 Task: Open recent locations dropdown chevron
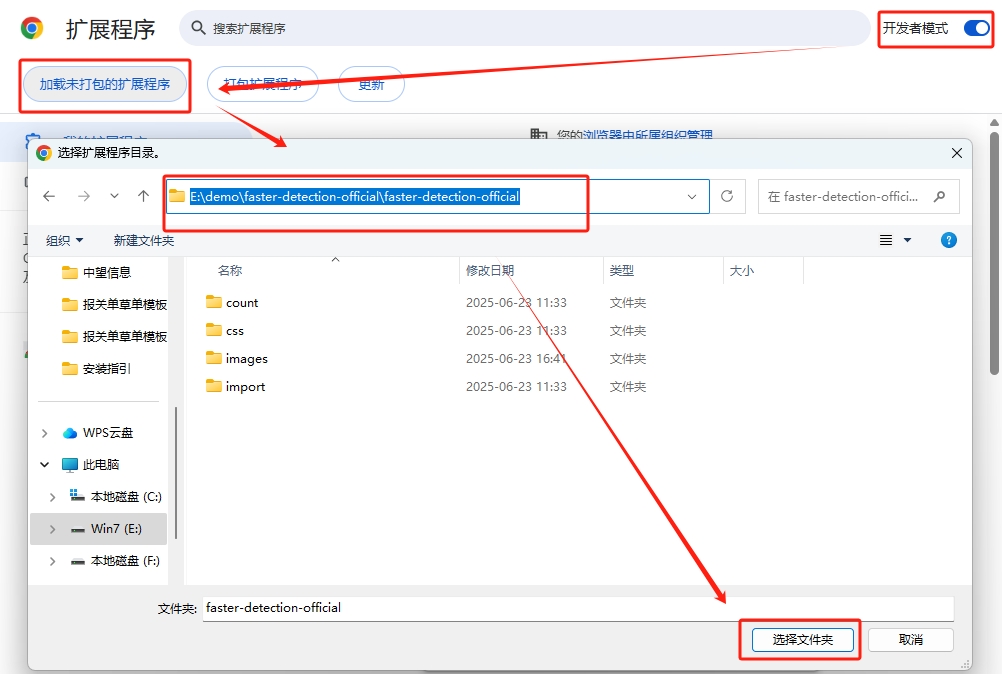[114, 197]
